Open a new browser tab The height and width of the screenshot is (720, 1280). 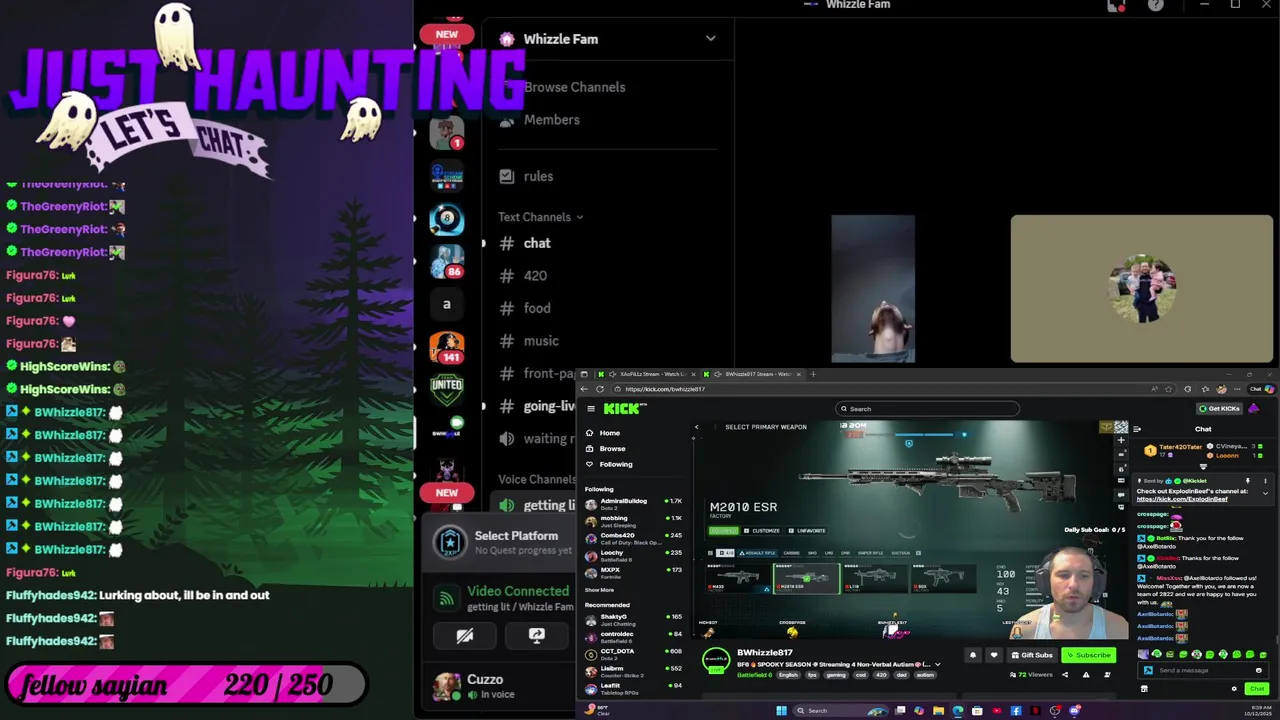pos(814,374)
